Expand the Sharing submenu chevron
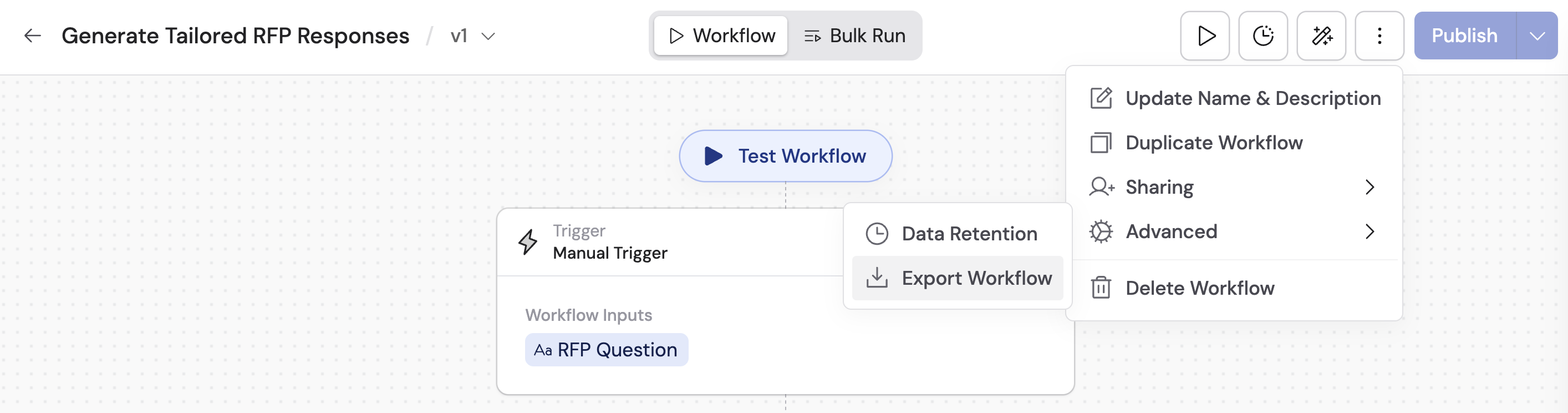Screen dimensions: 1568x413 coord(1370,187)
